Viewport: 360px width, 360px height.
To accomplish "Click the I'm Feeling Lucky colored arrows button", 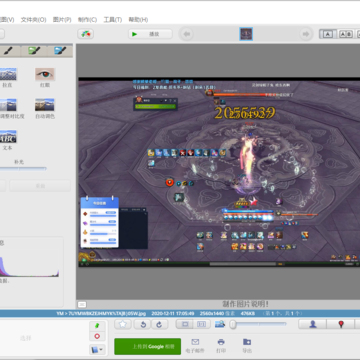I will [86, 34].
